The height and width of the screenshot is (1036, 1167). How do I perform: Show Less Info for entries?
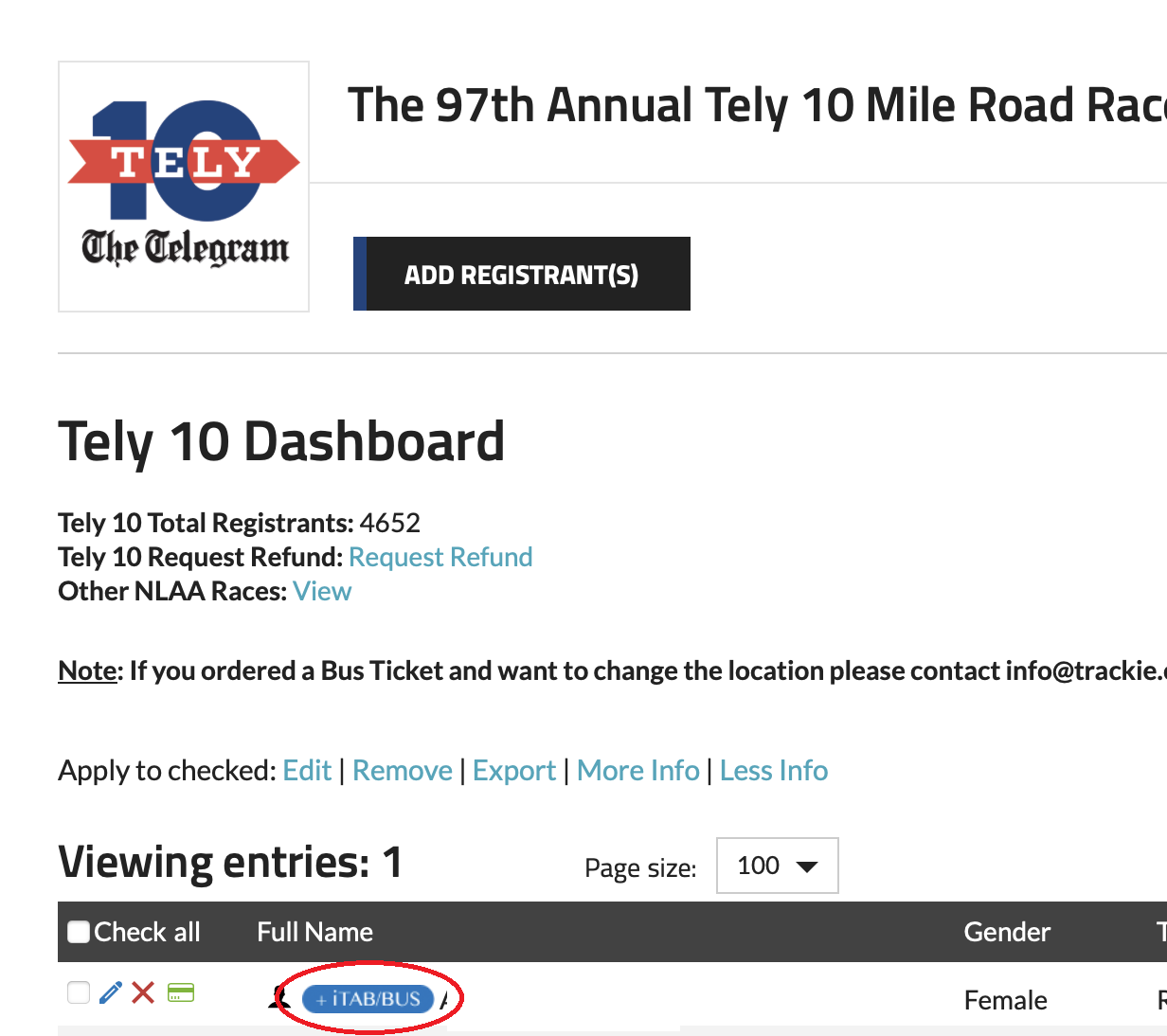tap(774, 771)
